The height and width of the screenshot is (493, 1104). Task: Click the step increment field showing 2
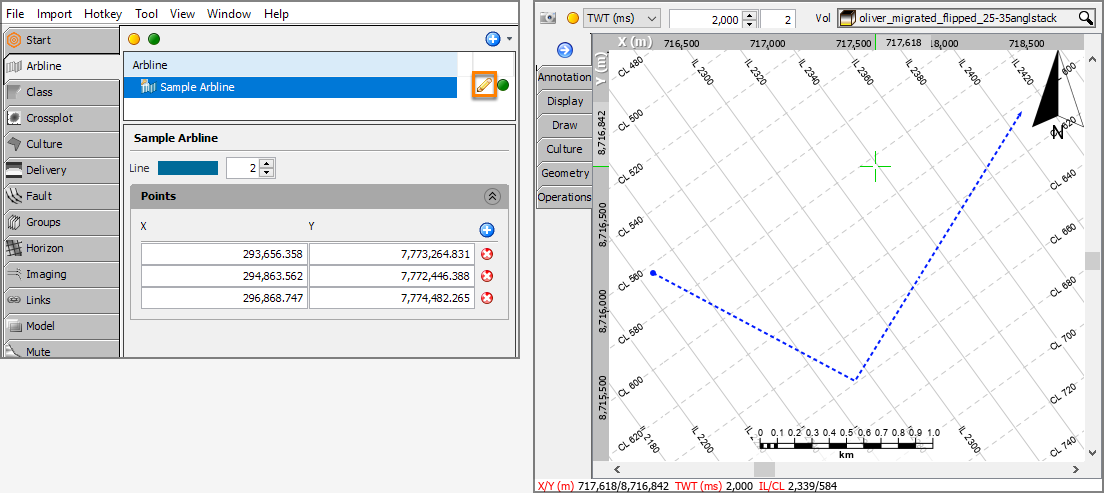tap(777, 20)
